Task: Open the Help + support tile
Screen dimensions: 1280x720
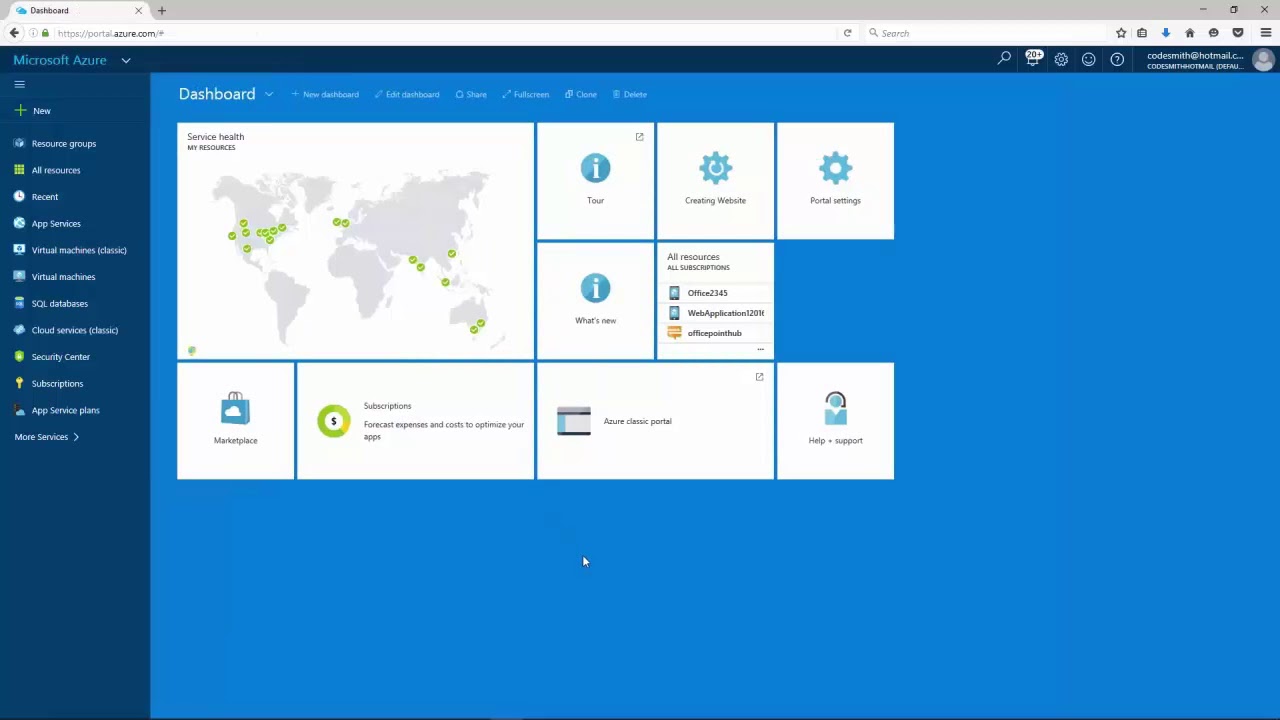Action: (x=835, y=421)
